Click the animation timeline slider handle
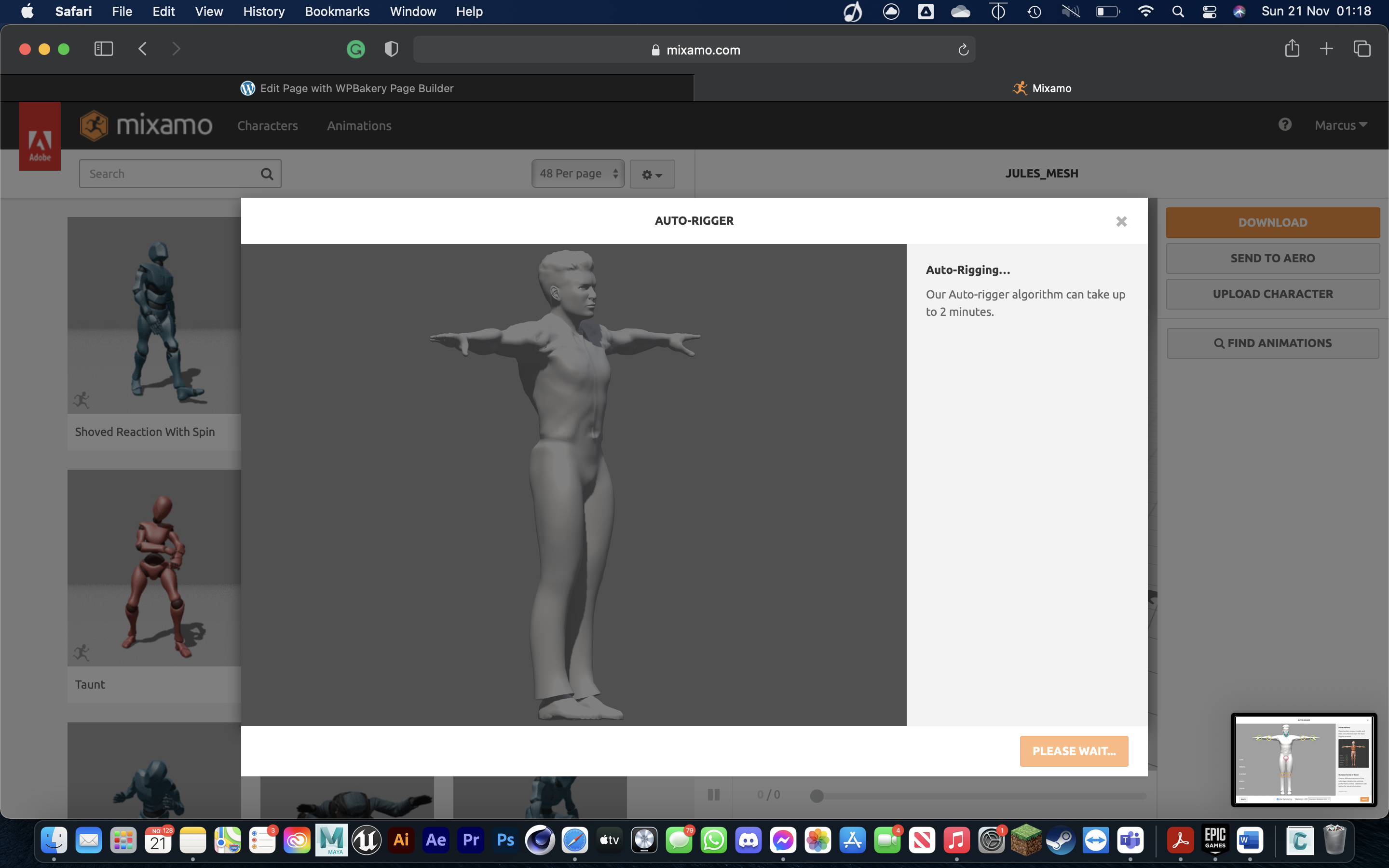 click(817, 796)
